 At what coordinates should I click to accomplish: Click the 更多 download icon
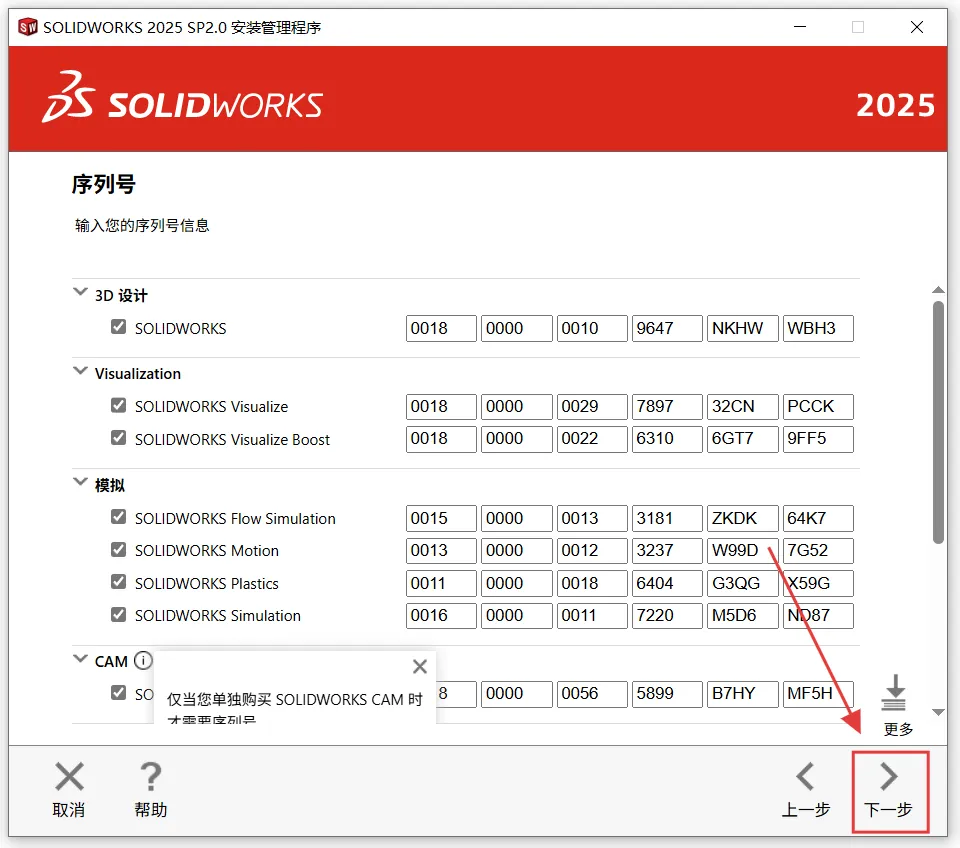tap(894, 692)
